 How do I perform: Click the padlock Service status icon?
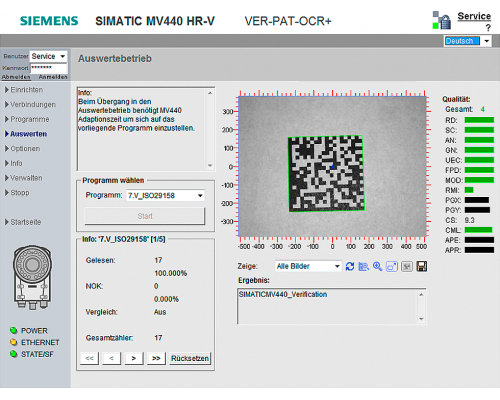pos(442,21)
